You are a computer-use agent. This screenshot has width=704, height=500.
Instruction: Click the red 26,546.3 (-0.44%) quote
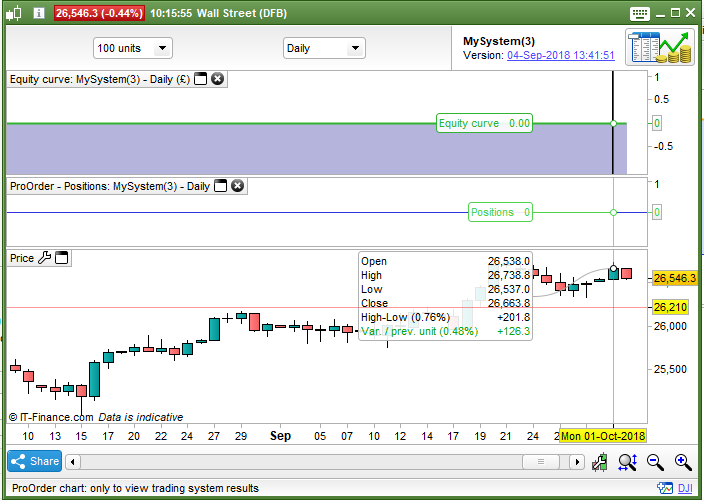point(99,13)
